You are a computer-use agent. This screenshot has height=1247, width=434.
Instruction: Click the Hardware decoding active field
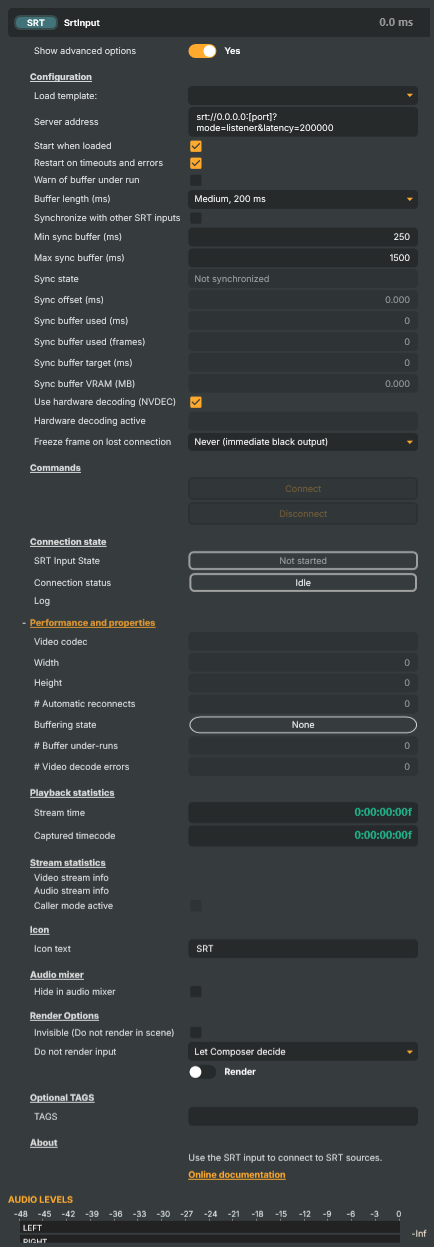tap(303, 421)
